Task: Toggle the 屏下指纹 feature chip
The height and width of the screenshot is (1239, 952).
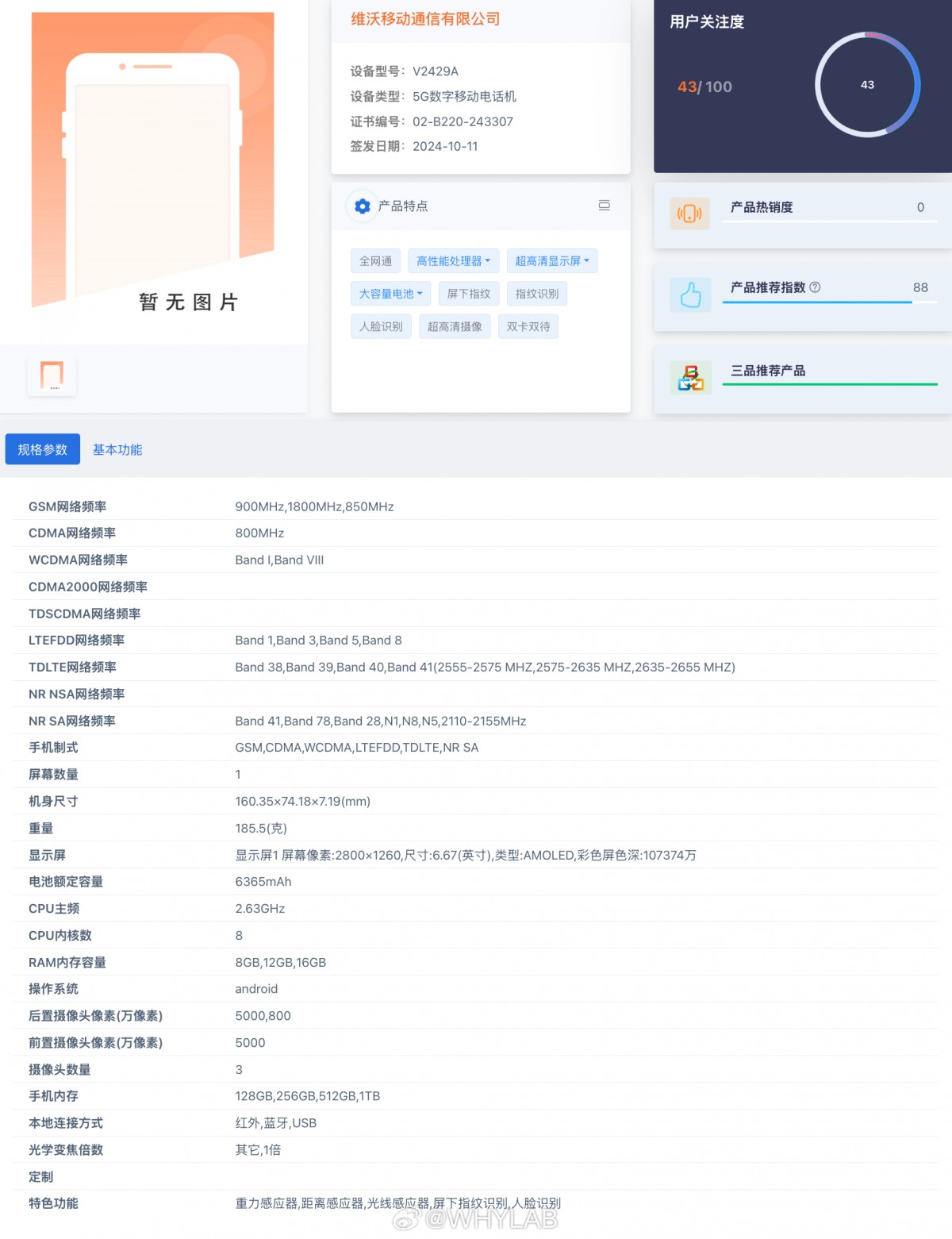Action: pos(469,294)
